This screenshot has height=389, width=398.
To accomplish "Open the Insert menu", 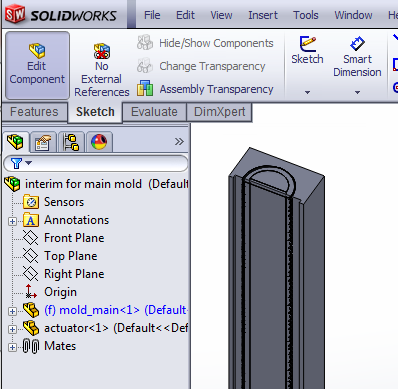I will 263,15.
